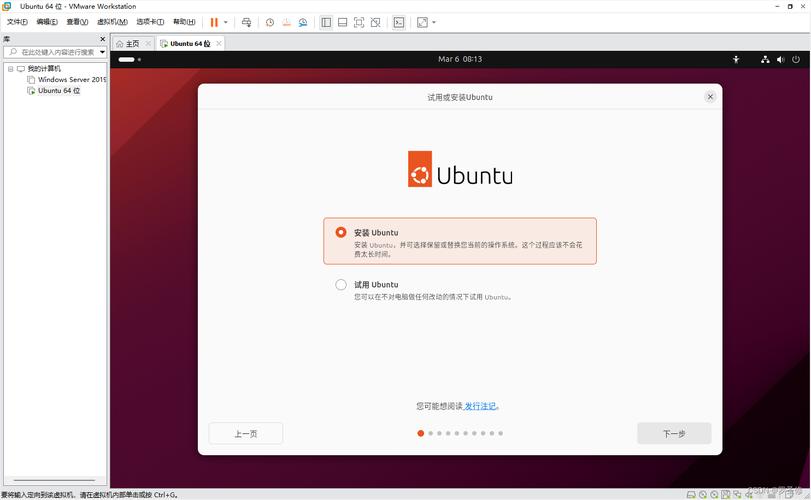Select Ubuntu 64 位 in the library tree
The image size is (811, 500).
tap(59, 90)
